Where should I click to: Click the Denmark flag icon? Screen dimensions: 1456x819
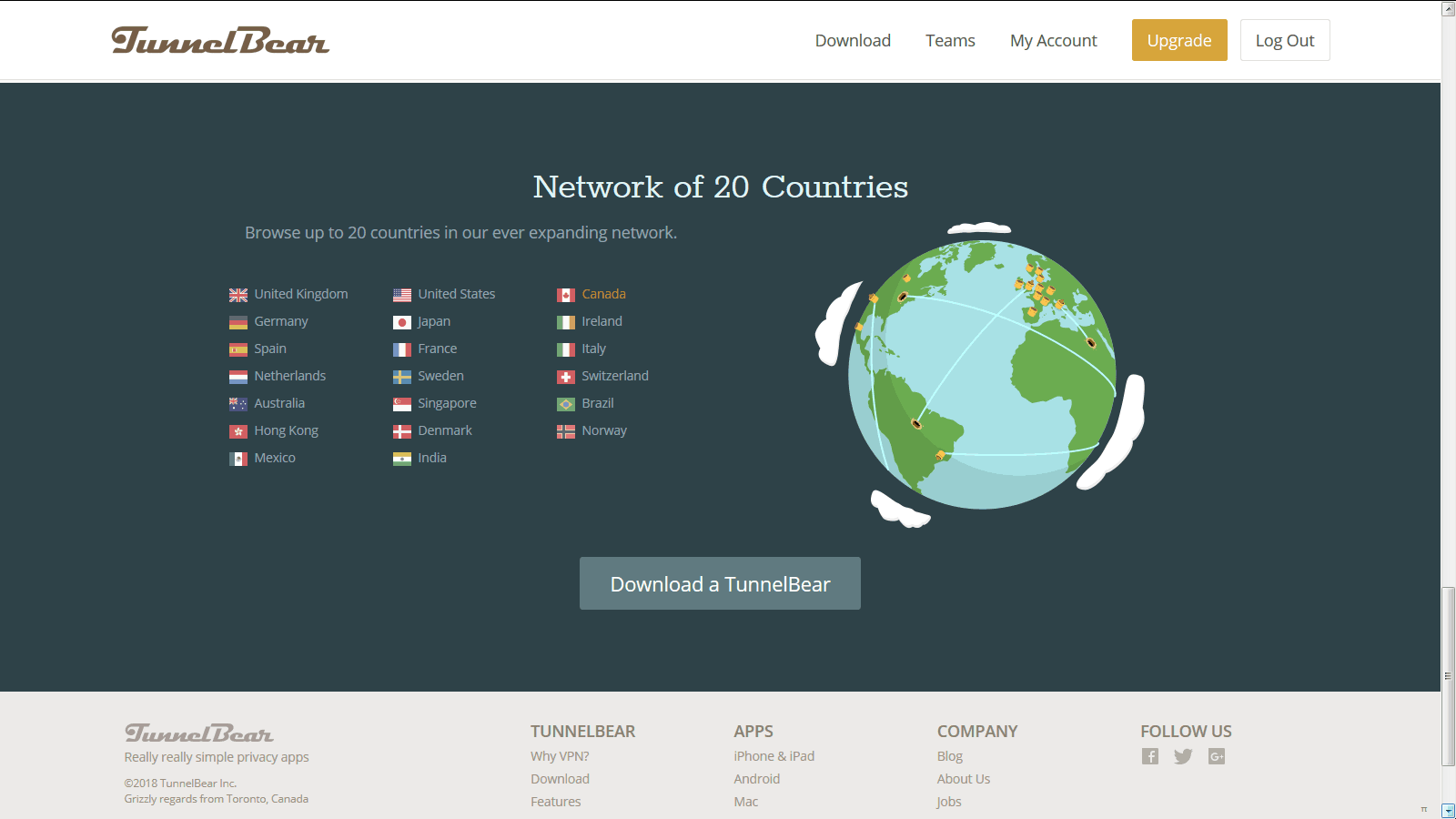point(402,431)
